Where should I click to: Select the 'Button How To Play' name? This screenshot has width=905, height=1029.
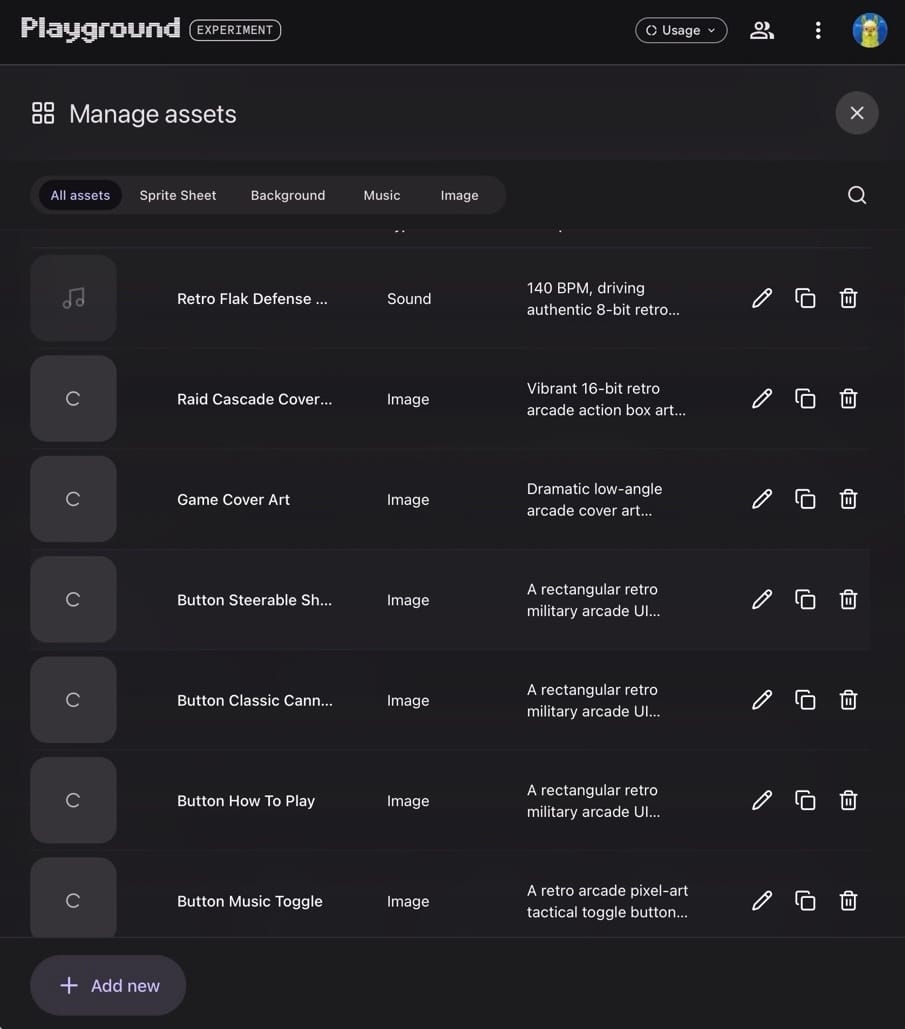[246, 801]
